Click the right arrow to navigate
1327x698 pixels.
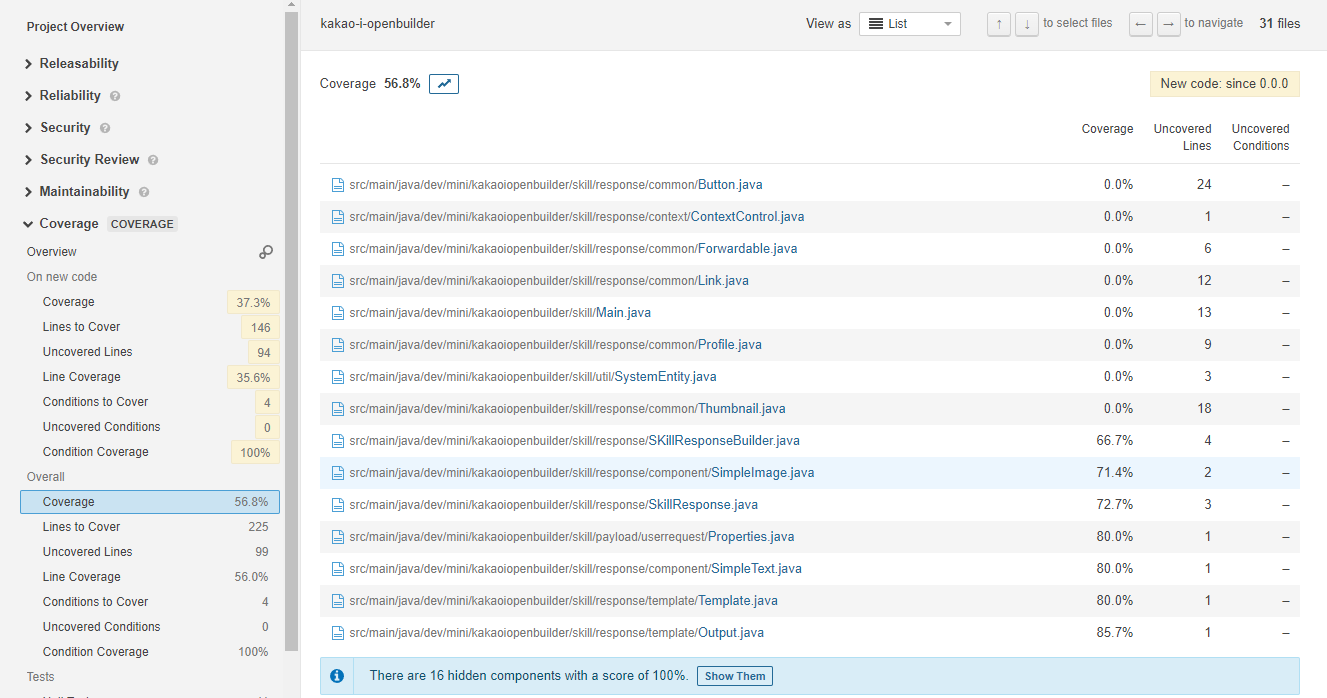point(1169,23)
